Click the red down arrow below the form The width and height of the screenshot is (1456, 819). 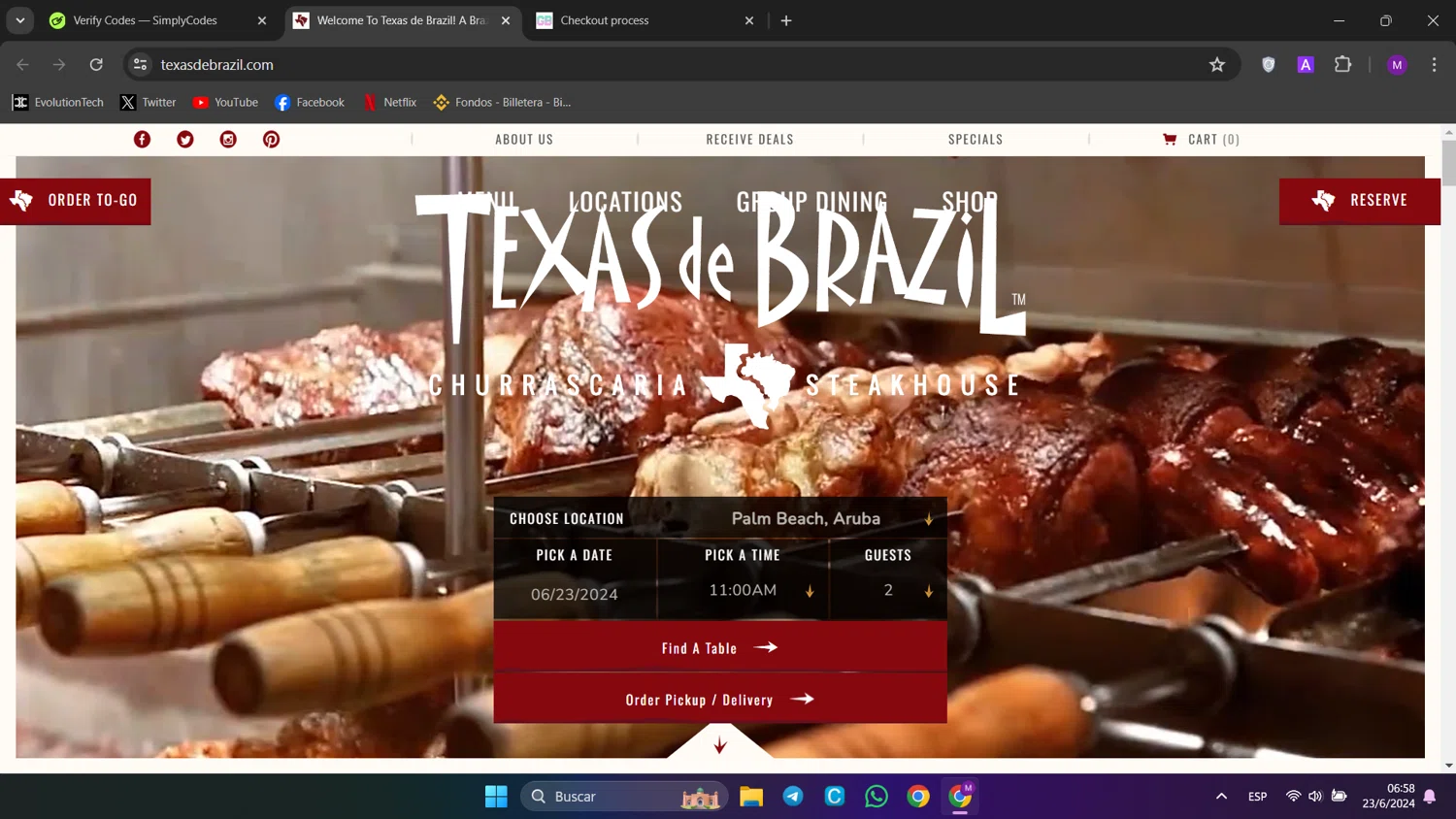pyautogui.click(x=720, y=745)
